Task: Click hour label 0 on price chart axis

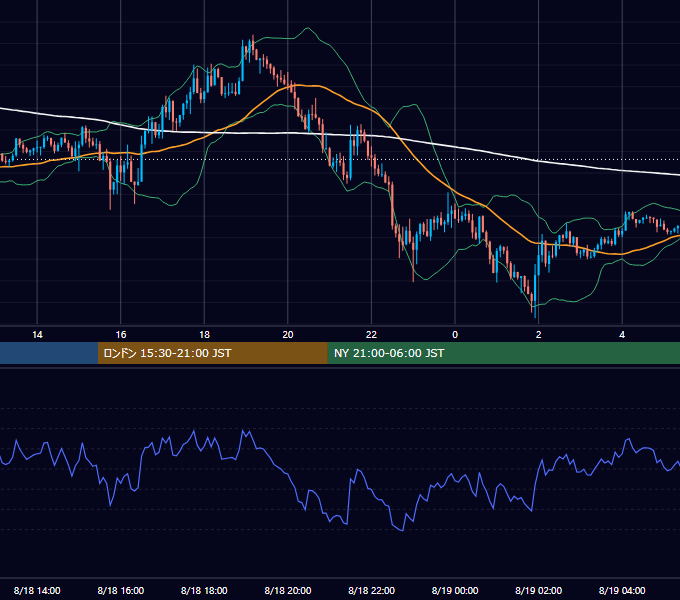Action: point(455,335)
